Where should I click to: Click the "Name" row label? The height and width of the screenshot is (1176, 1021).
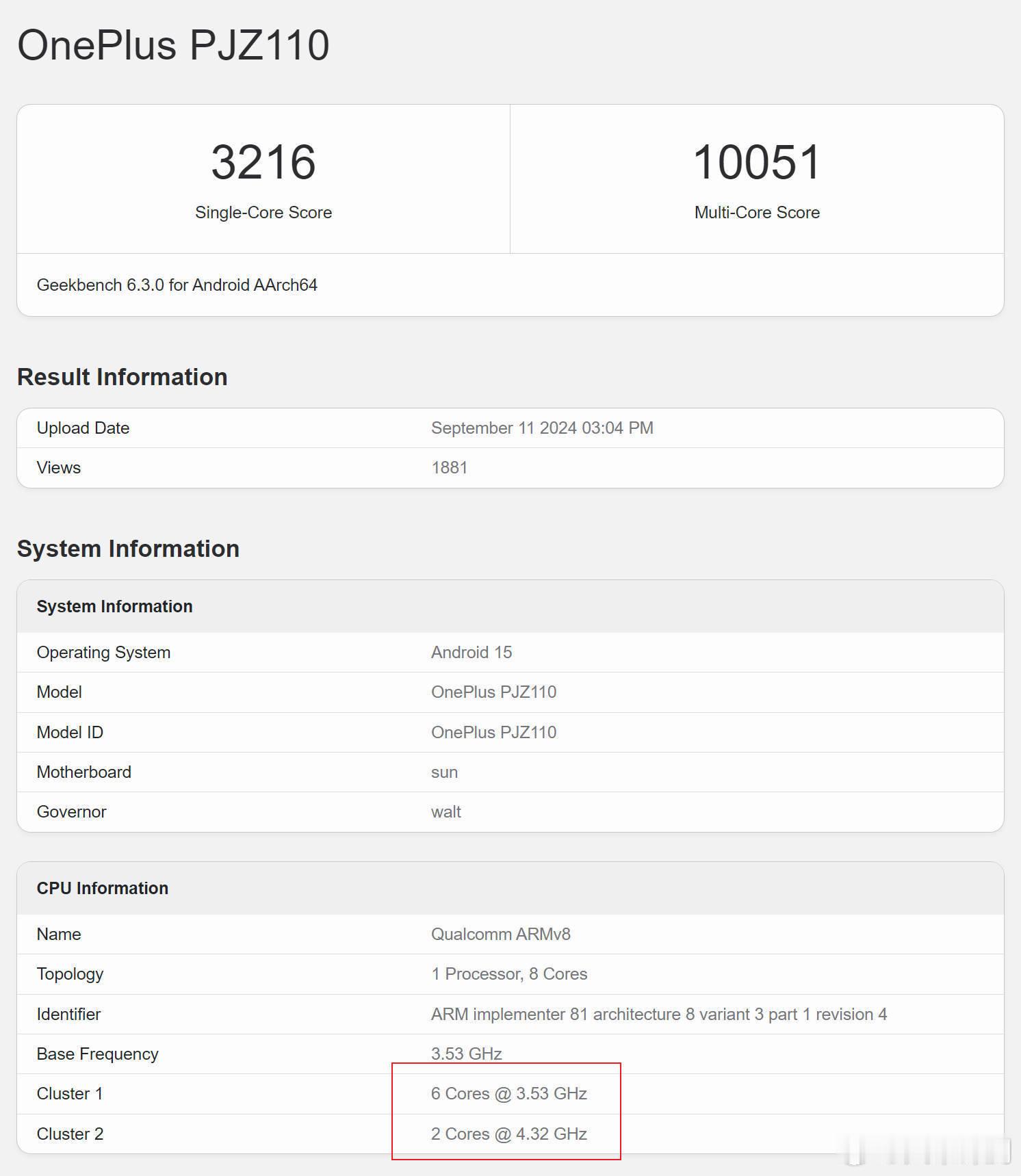tap(59, 934)
